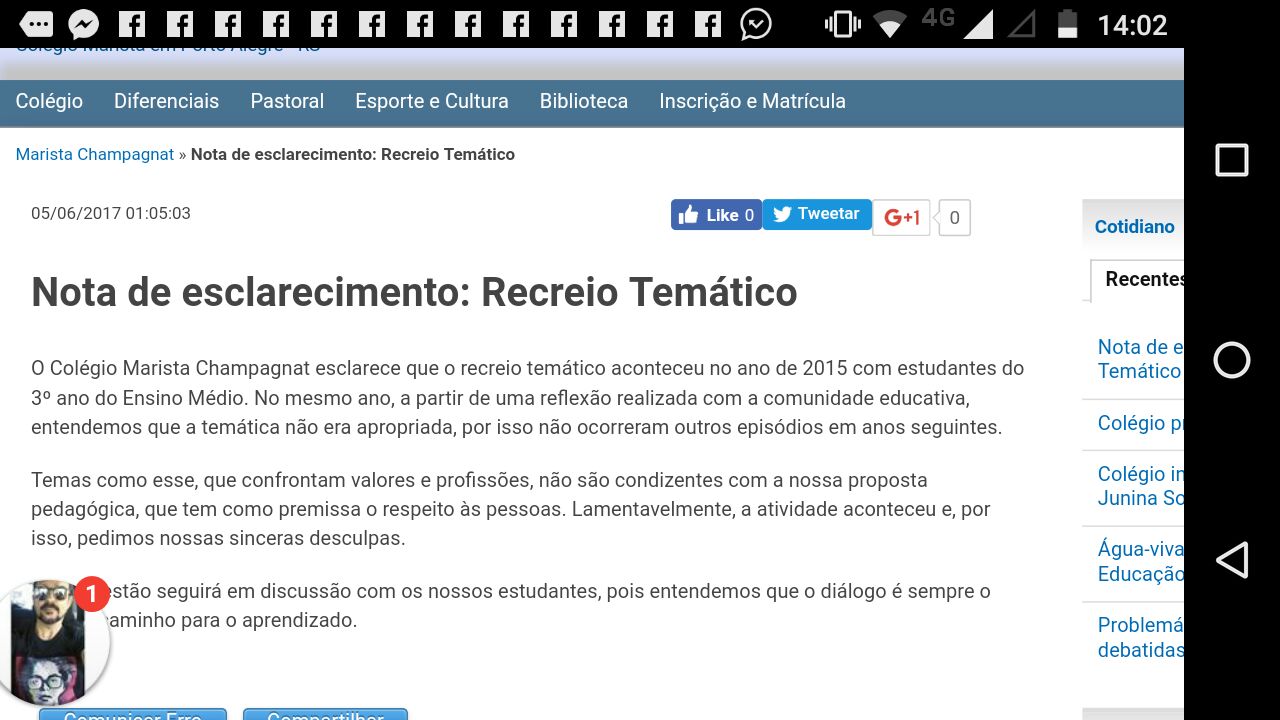Open the Água-viva sidebar news link
Screen dimensions: 1280x720
pyautogui.click(x=1140, y=561)
